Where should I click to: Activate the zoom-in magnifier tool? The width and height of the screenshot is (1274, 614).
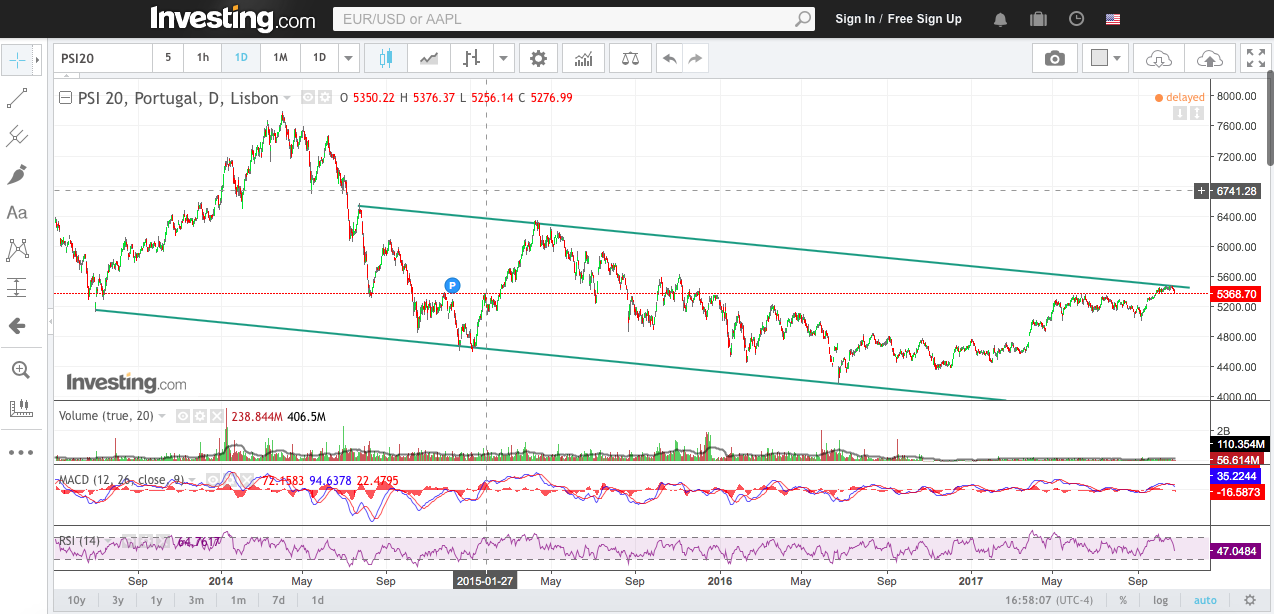(x=20, y=370)
